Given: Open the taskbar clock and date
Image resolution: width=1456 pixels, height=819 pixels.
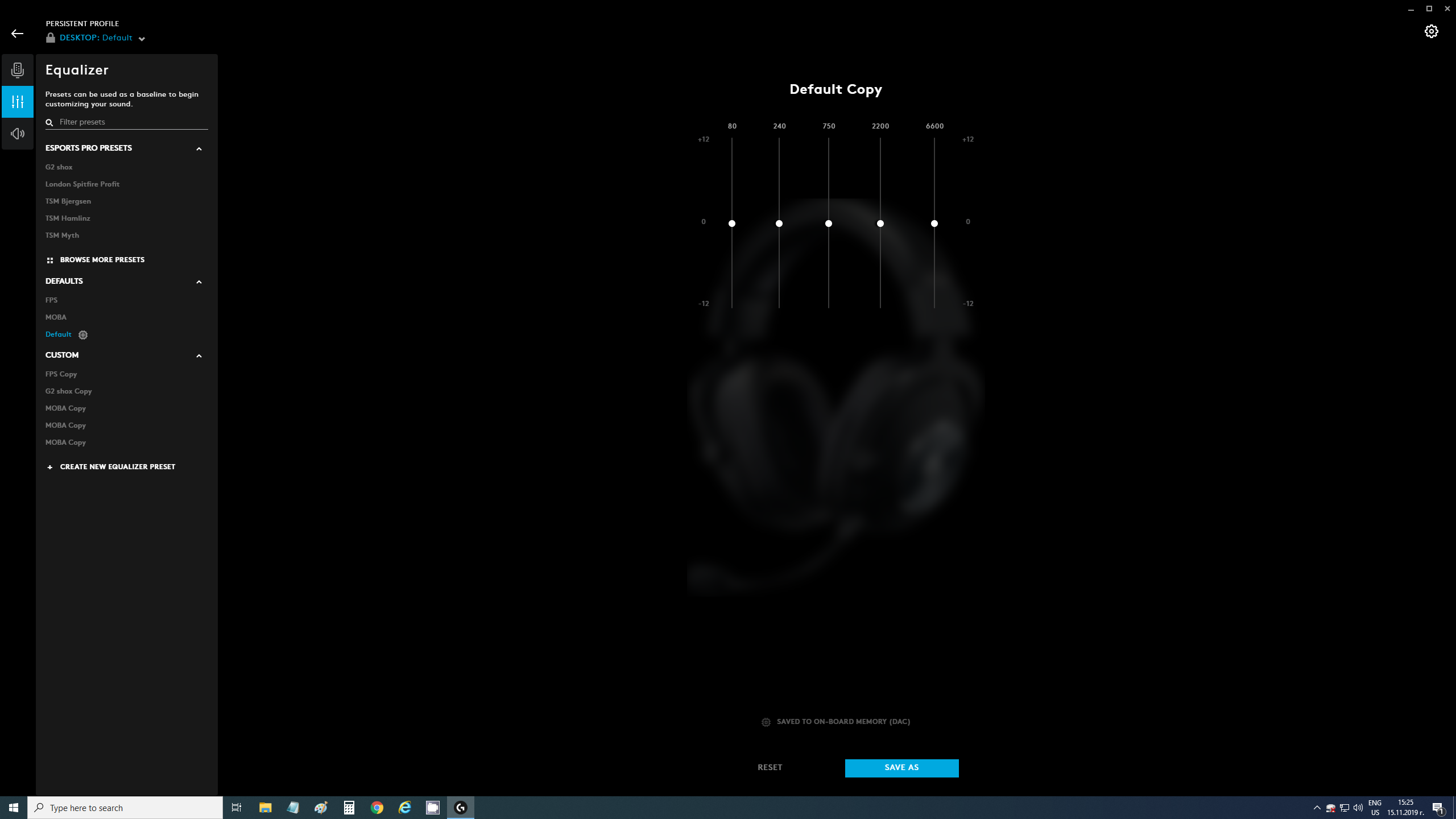Looking at the screenshot, I should [1405, 808].
